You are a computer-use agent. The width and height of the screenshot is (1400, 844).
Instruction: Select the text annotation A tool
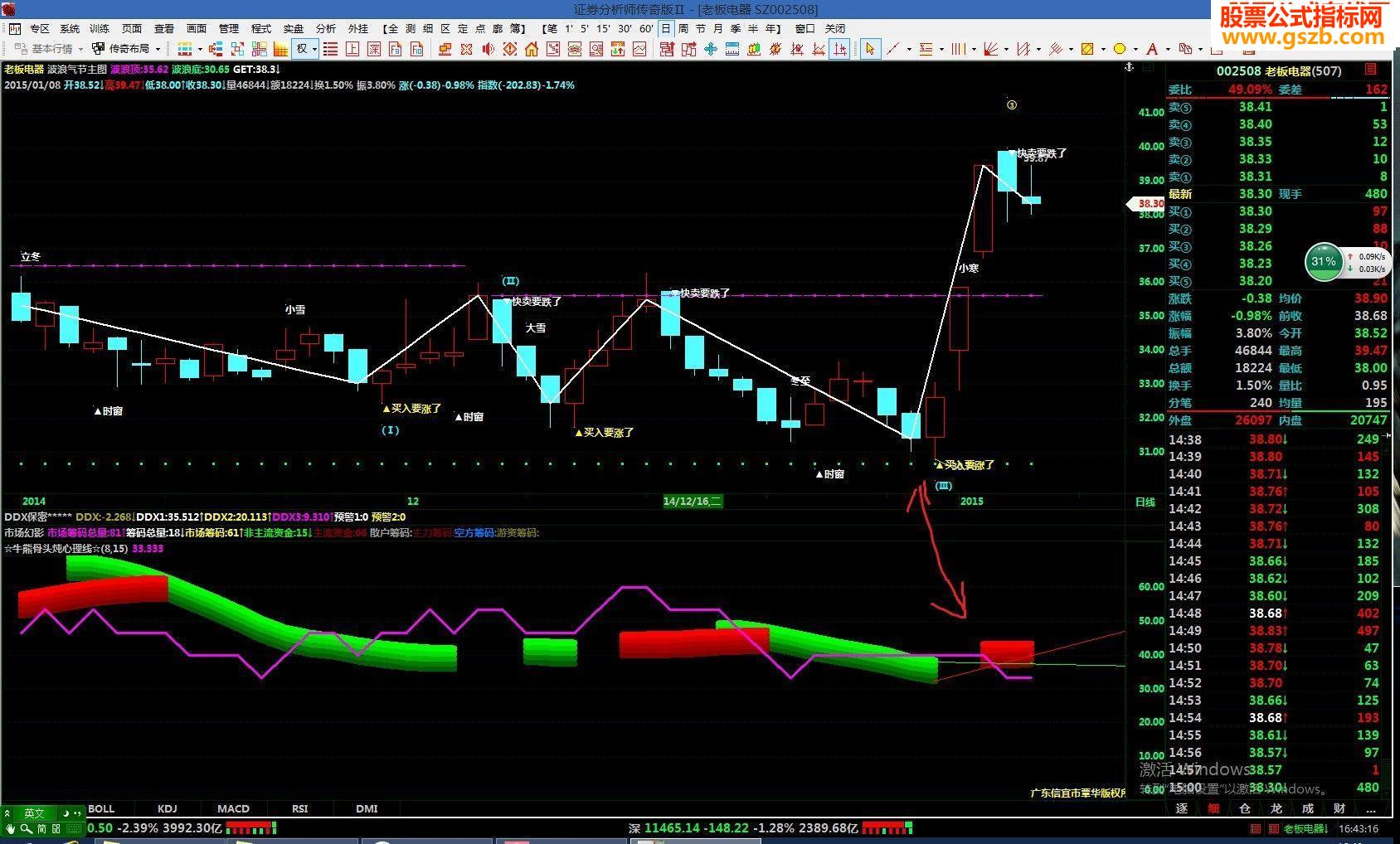1151,49
